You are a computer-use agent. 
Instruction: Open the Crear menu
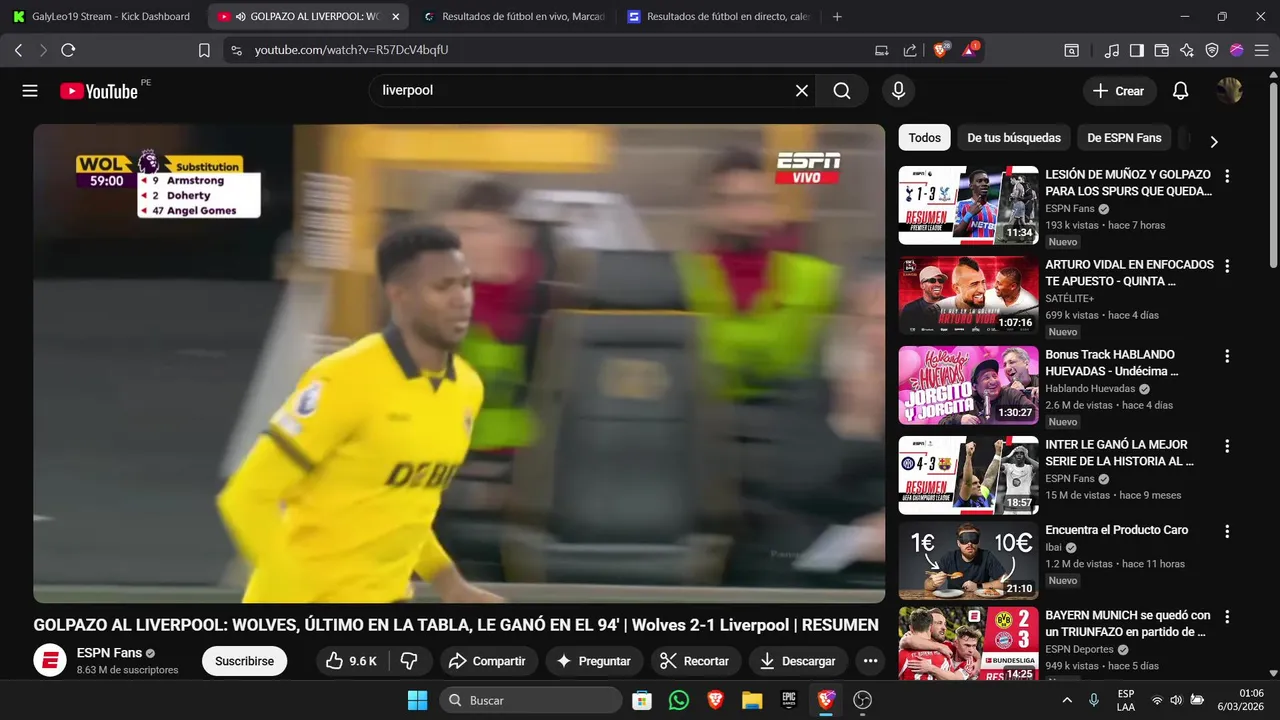[1119, 91]
